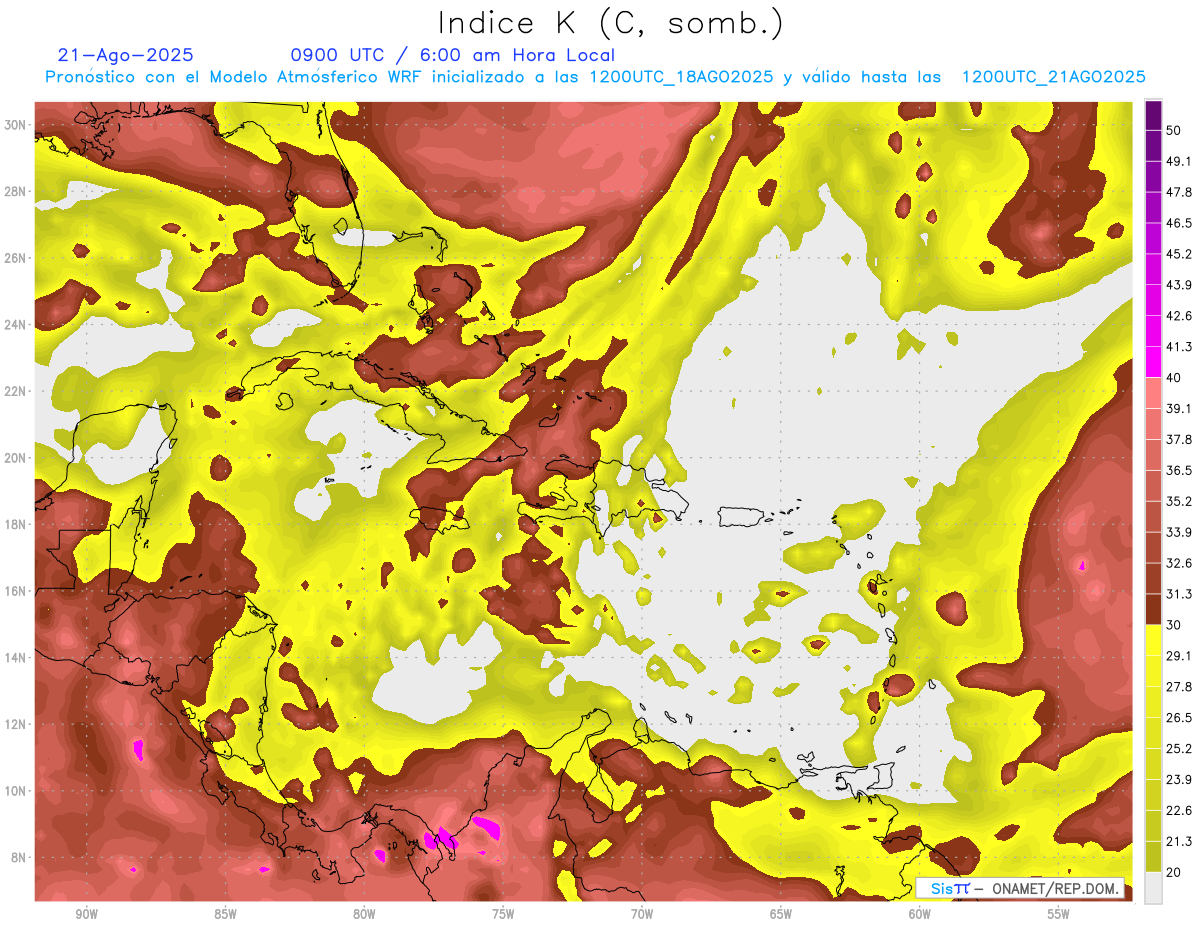Click the longitude label '90W'
1200x927 pixels.
[86, 914]
